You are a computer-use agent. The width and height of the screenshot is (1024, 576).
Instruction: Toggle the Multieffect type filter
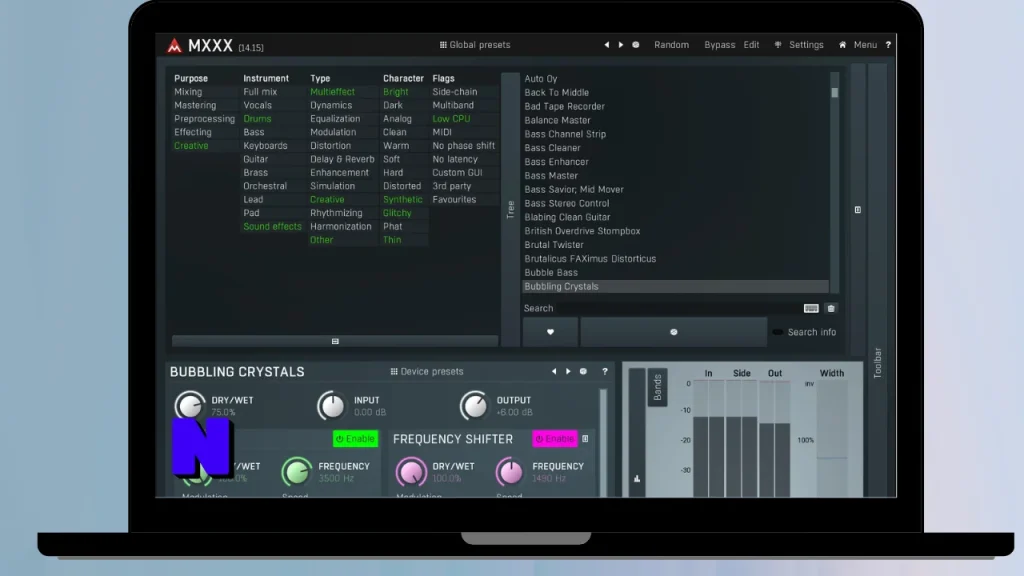[332, 92]
